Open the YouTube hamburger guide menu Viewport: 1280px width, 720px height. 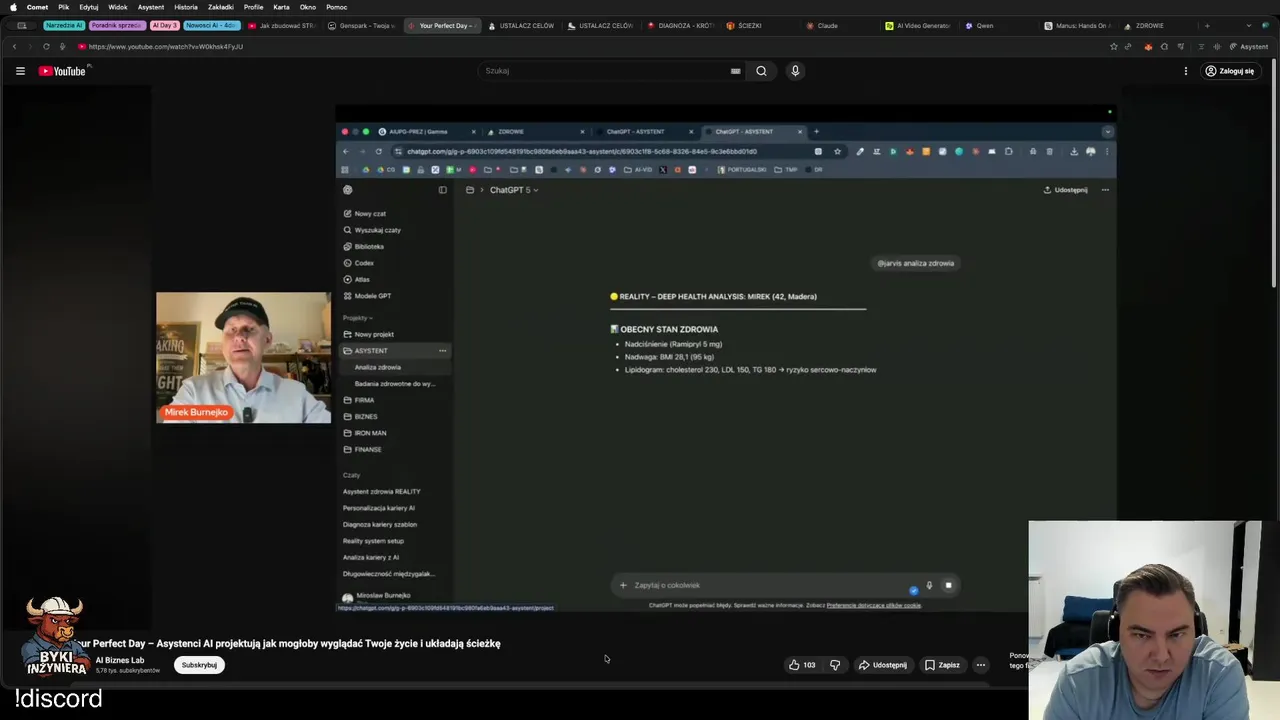click(20, 71)
